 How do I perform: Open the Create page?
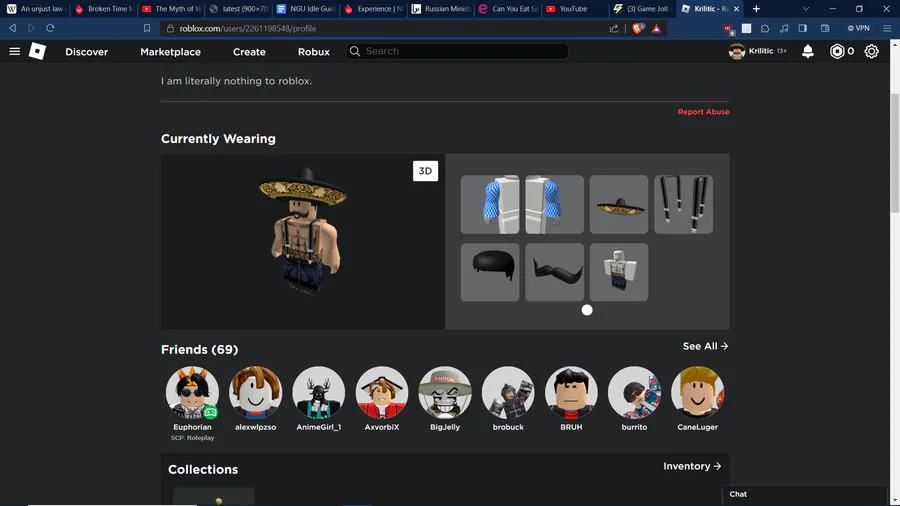pos(249,52)
